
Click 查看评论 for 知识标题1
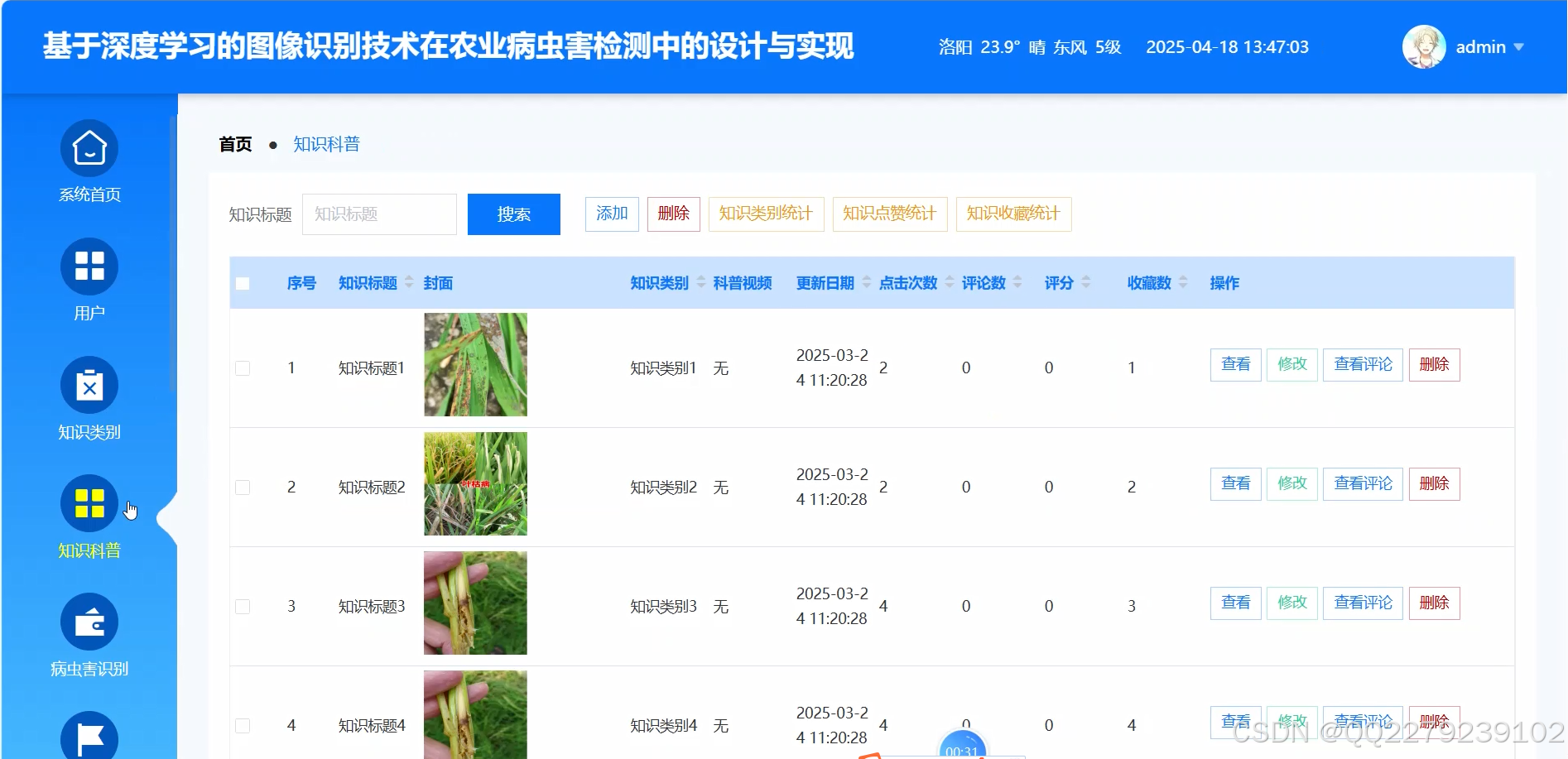point(1364,364)
